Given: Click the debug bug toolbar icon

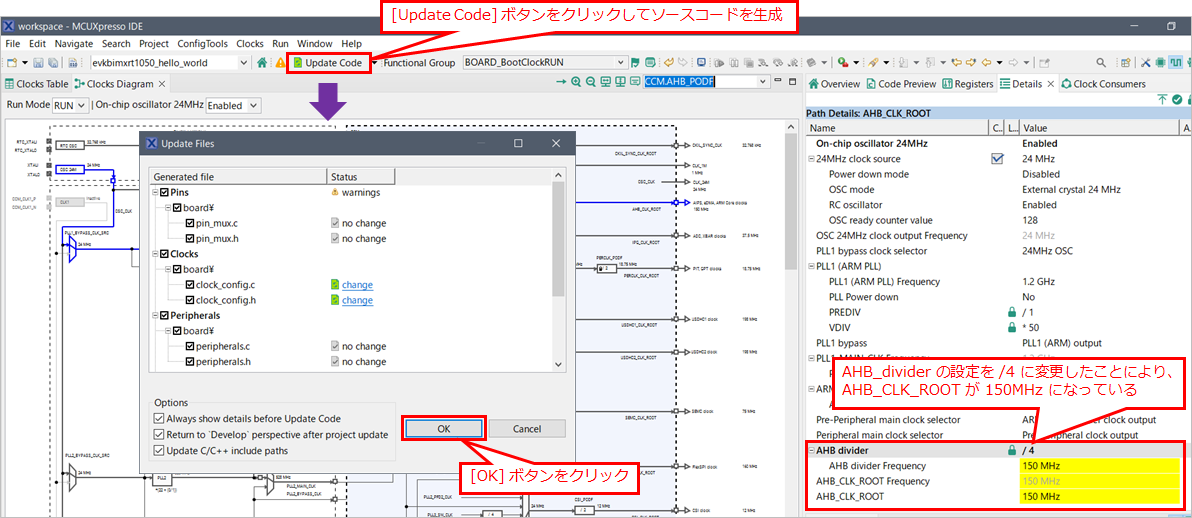Looking at the screenshot, I should [x=843, y=62].
